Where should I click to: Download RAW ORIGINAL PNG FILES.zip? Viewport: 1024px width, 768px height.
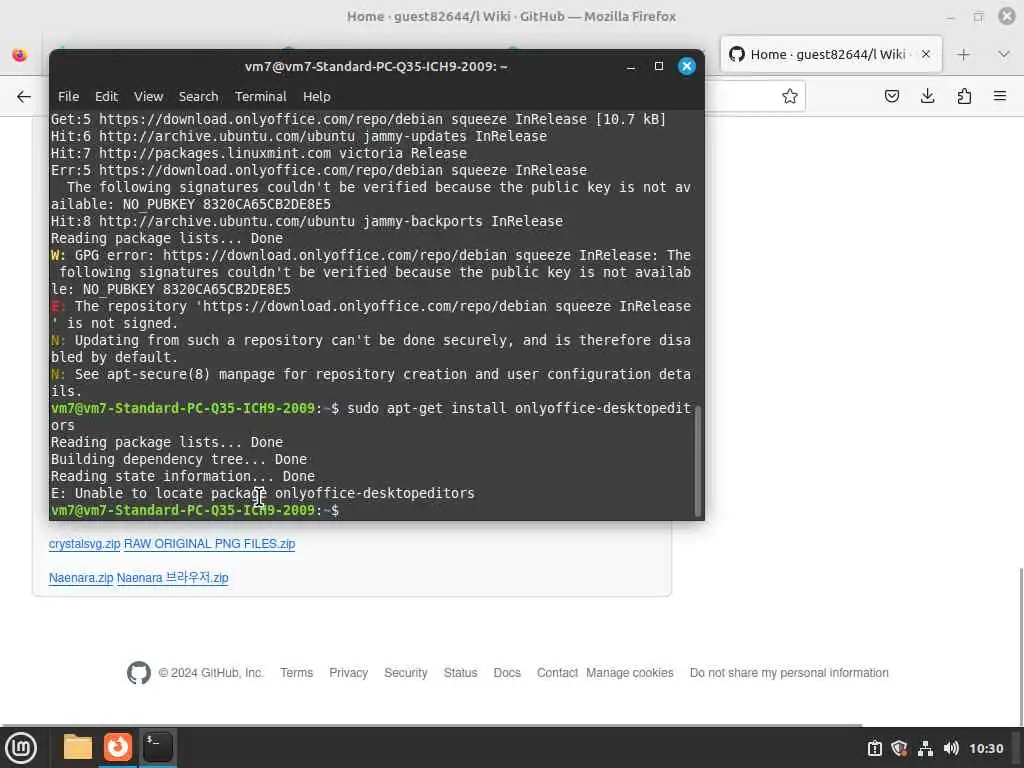click(209, 543)
